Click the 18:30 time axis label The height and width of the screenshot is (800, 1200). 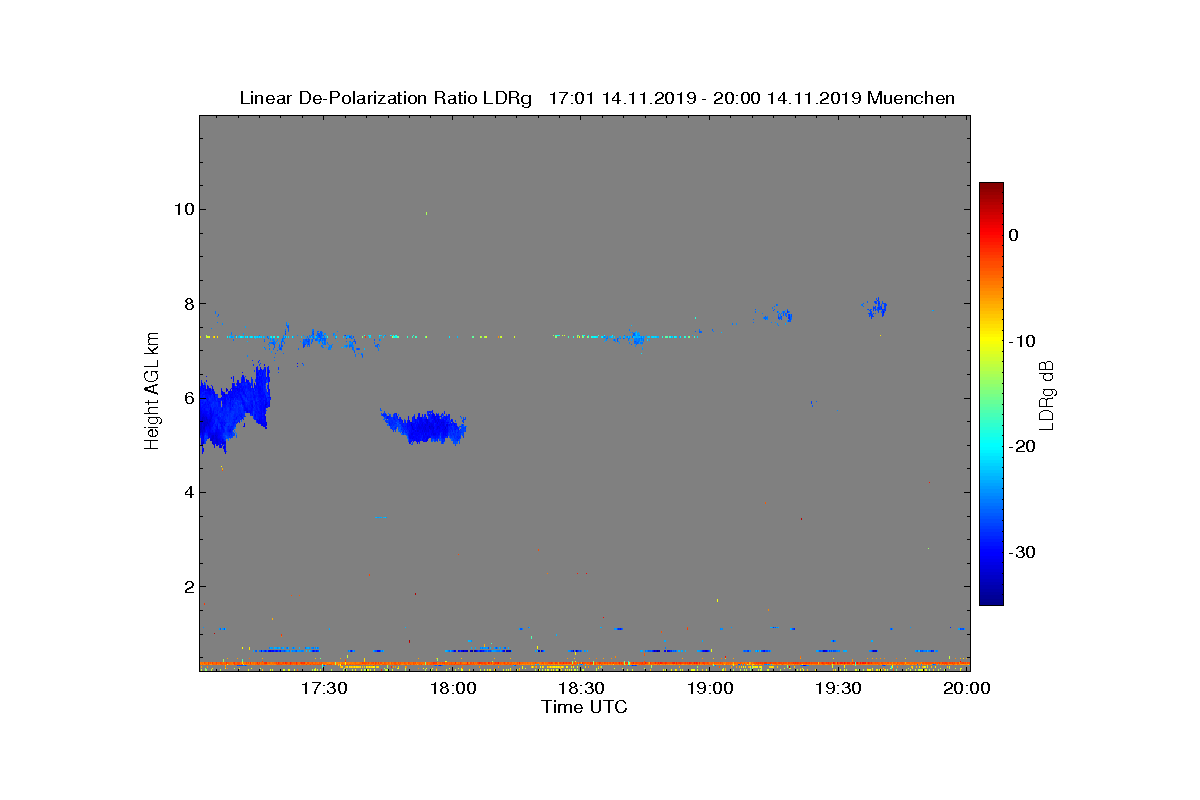(x=581, y=689)
